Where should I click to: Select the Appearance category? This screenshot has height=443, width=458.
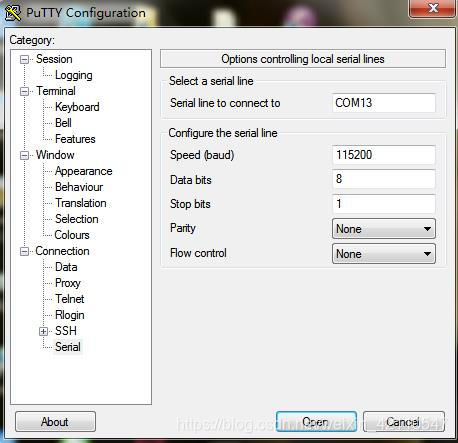pyautogui.click(x=83, y=171)
